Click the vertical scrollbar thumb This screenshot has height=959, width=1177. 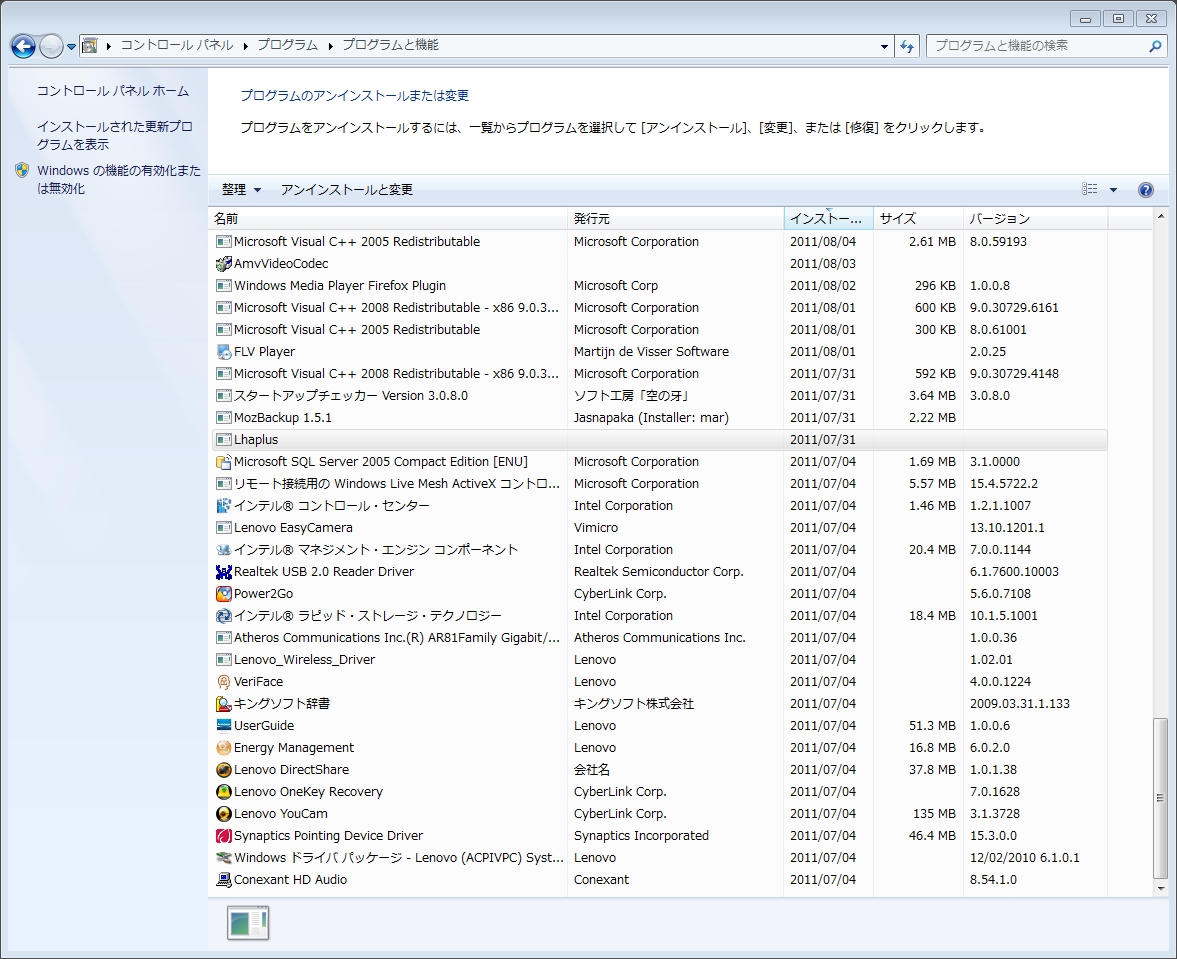point(1160,797)
